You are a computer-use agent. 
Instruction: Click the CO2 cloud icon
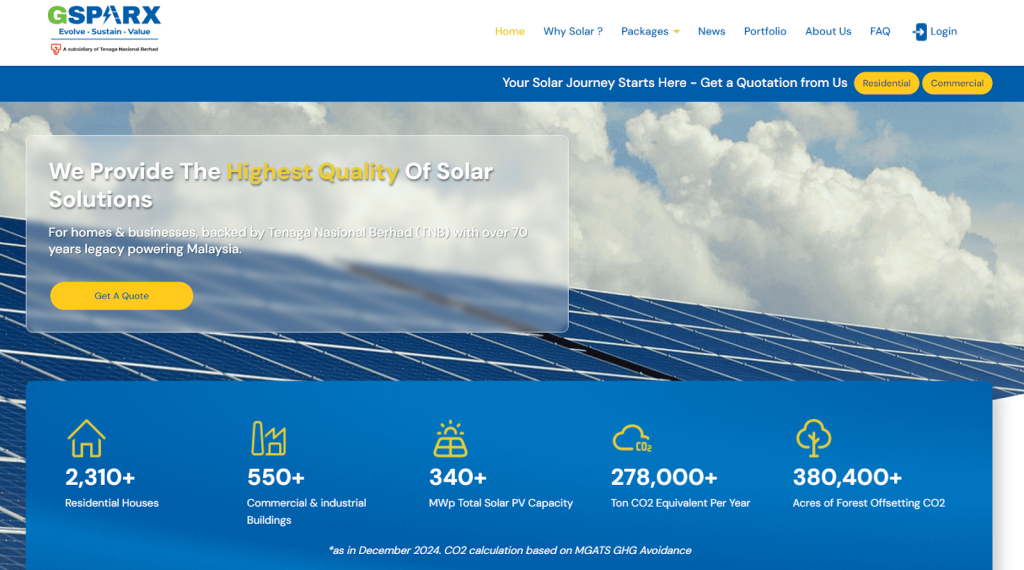631,438
